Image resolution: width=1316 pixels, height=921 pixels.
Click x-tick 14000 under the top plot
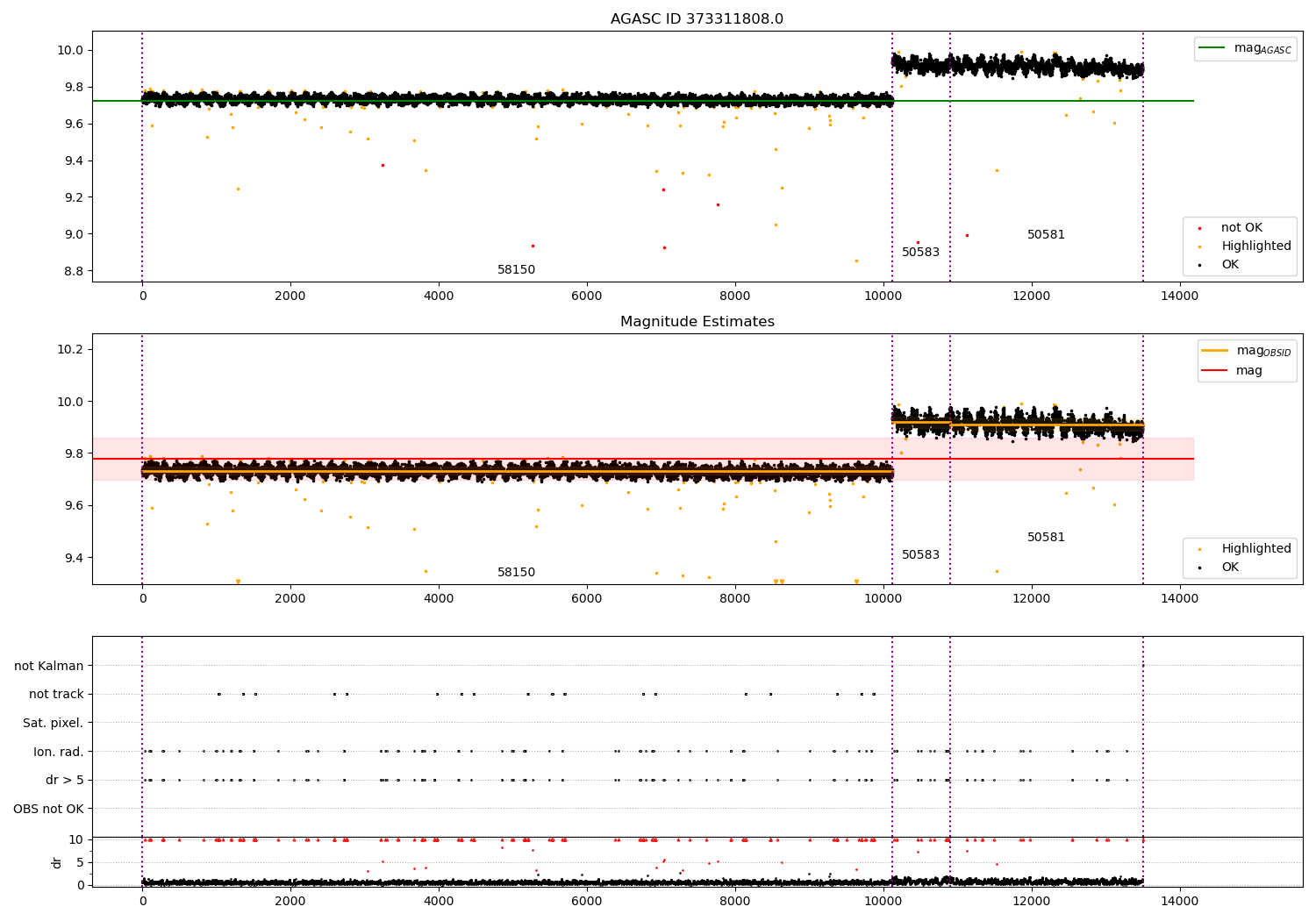[x=1179, y=296]
